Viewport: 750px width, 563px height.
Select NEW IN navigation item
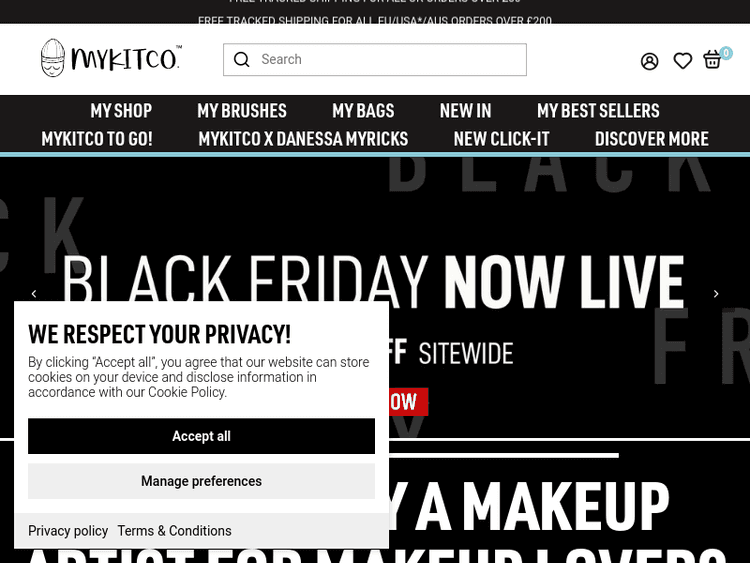pos(465,111)
